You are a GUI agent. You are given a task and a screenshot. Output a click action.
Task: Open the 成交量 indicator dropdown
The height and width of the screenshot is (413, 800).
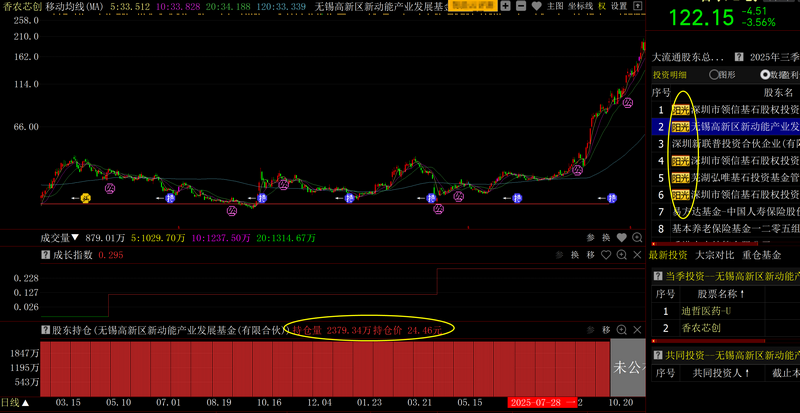60,238
